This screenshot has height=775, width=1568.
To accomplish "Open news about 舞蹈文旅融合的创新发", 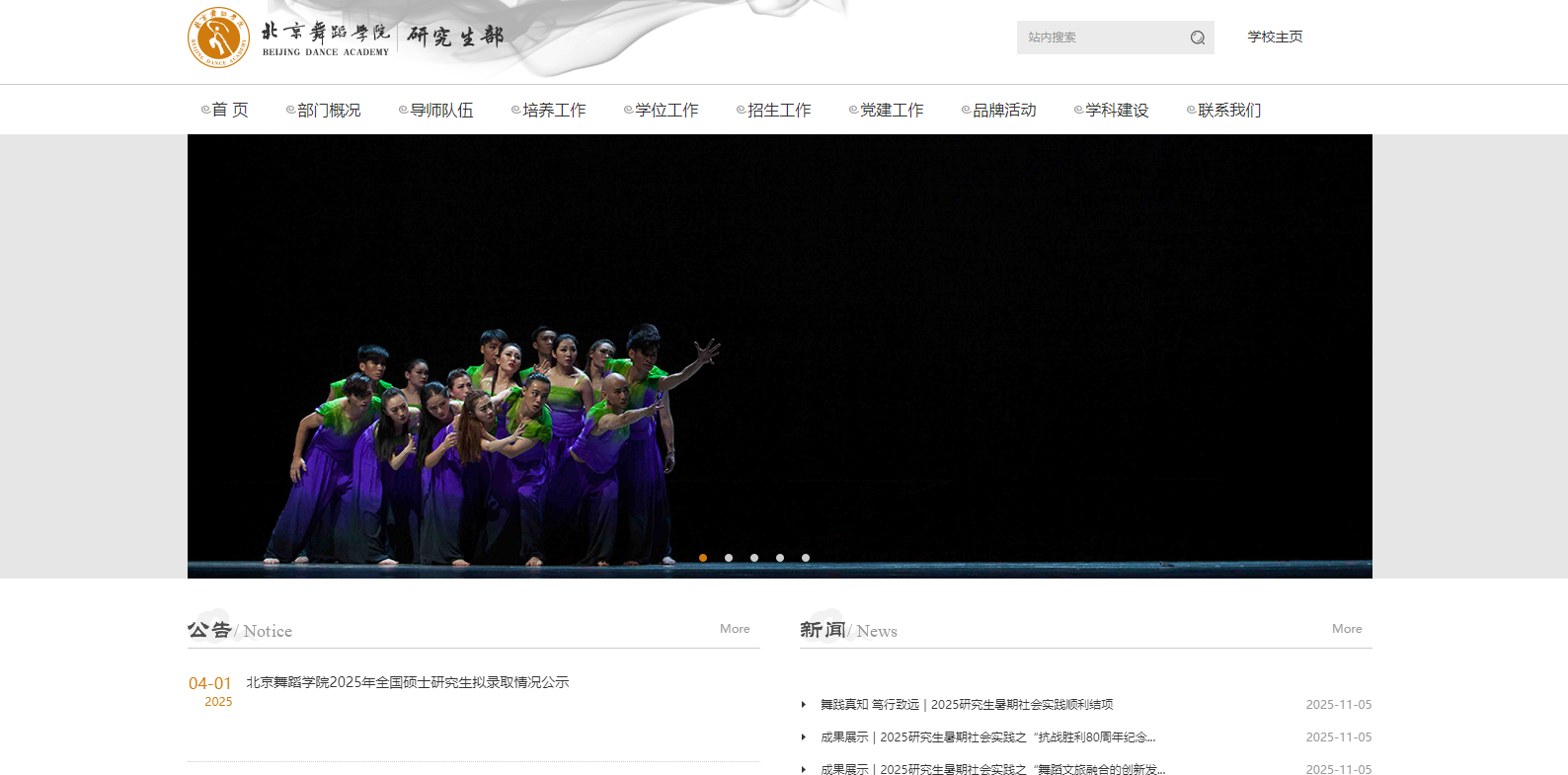I will (993, 770).
